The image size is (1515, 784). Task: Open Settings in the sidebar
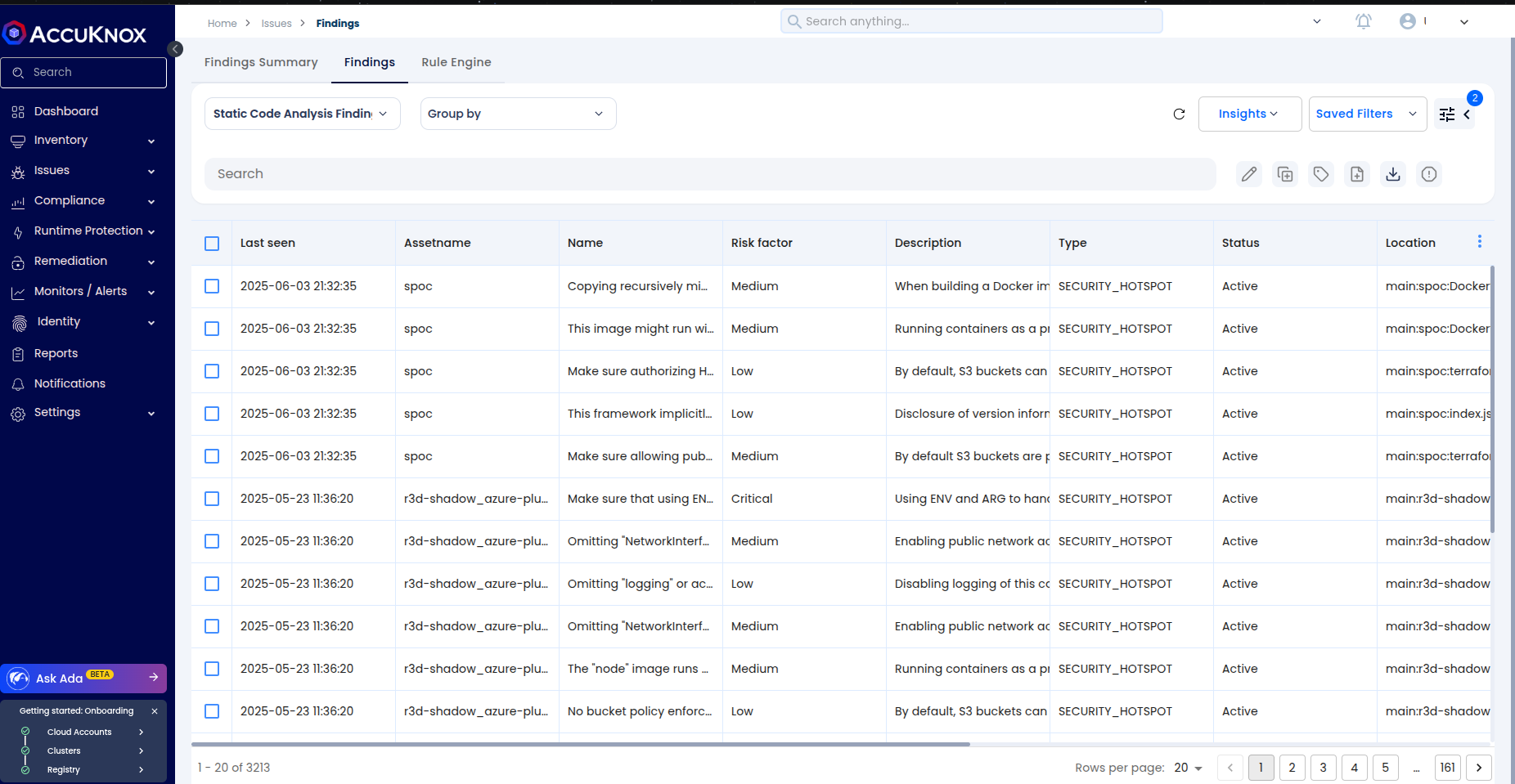(x=83, y=413)
